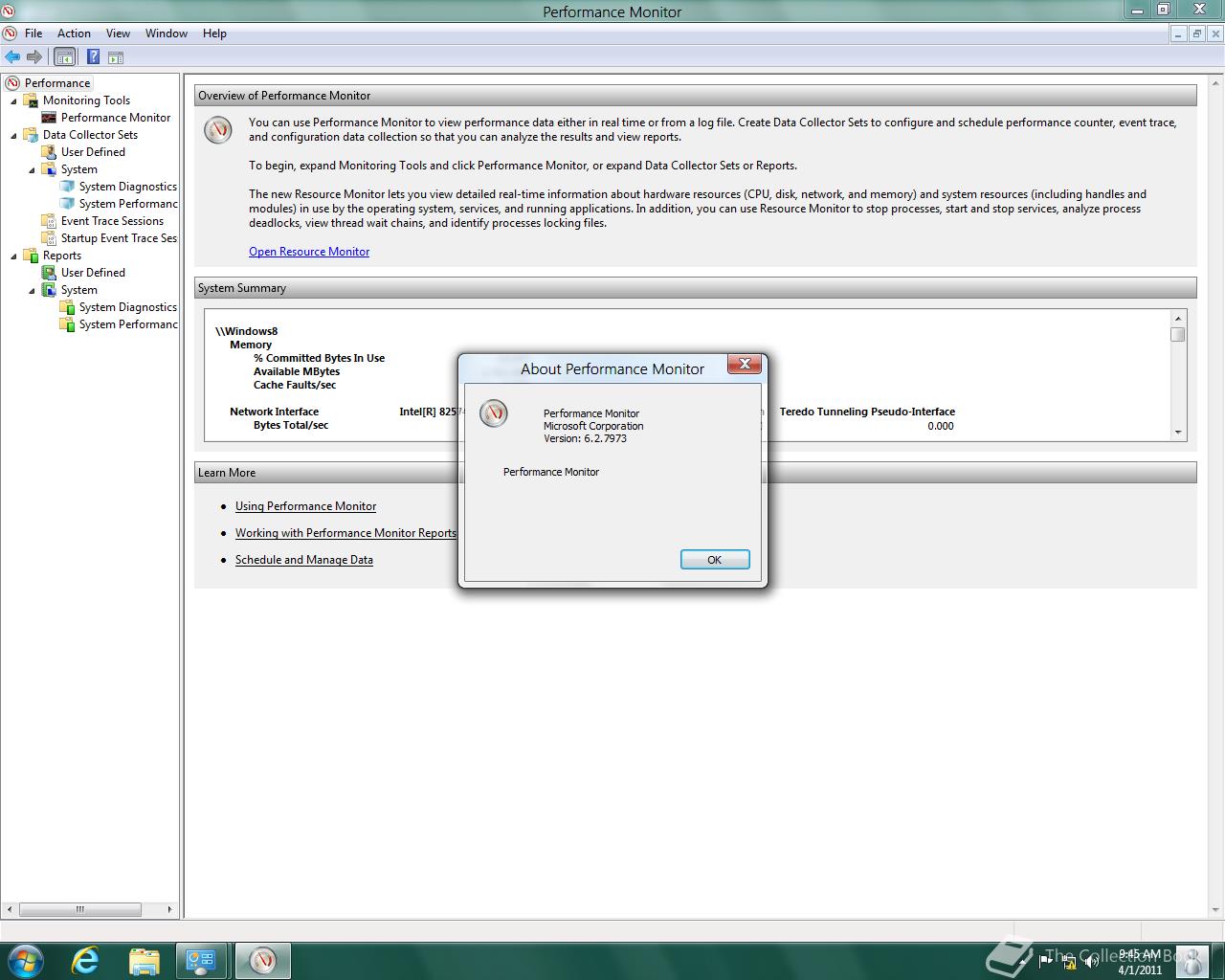Click System Performance report folder icon under Reports
Screen dimensions: 1225x980
point(67,324)
